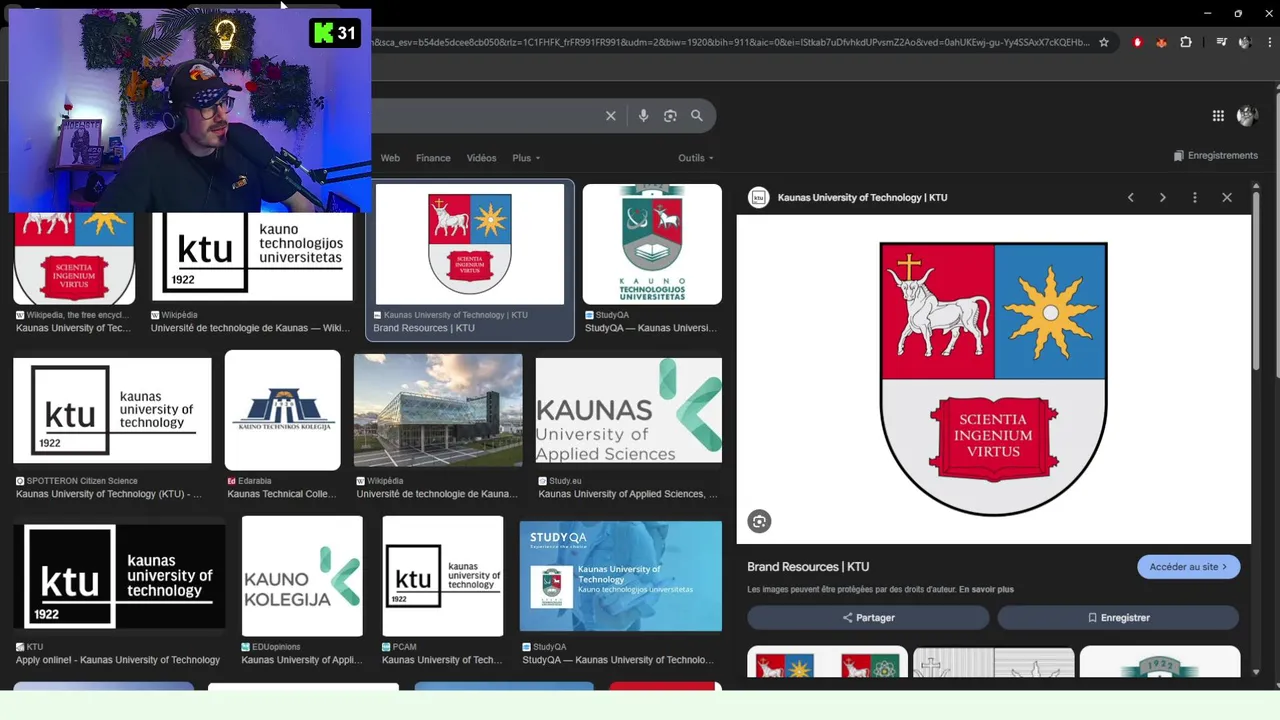Click caption Apply online! - Kaunas University of Technology

[118, 660]
